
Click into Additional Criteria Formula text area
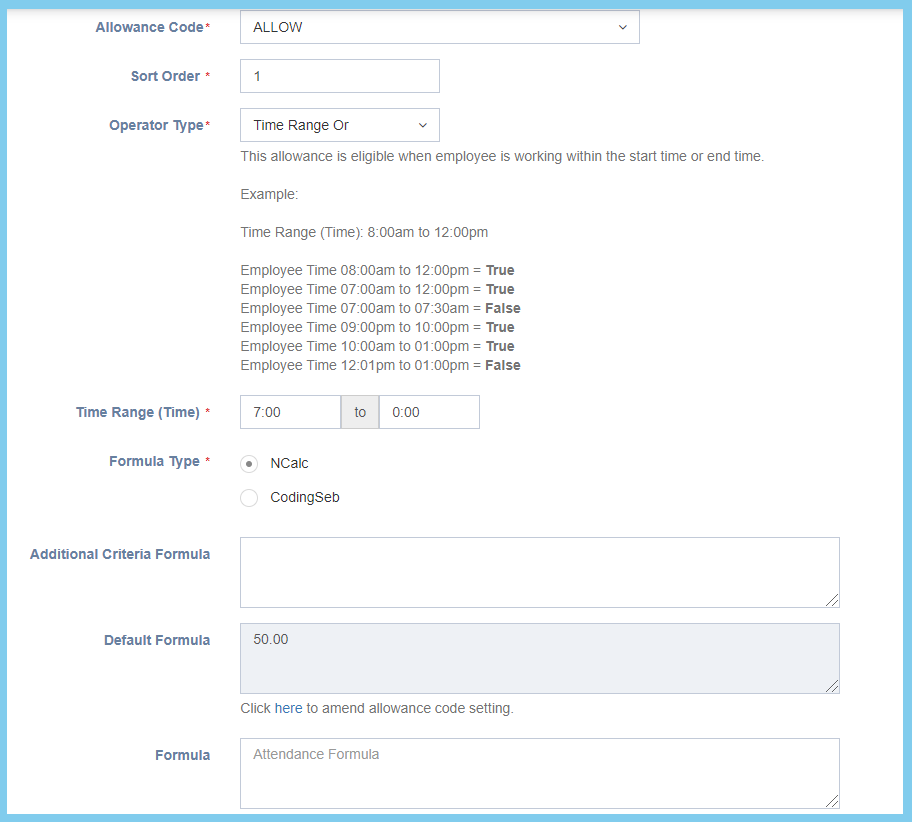tap(539, 572)
